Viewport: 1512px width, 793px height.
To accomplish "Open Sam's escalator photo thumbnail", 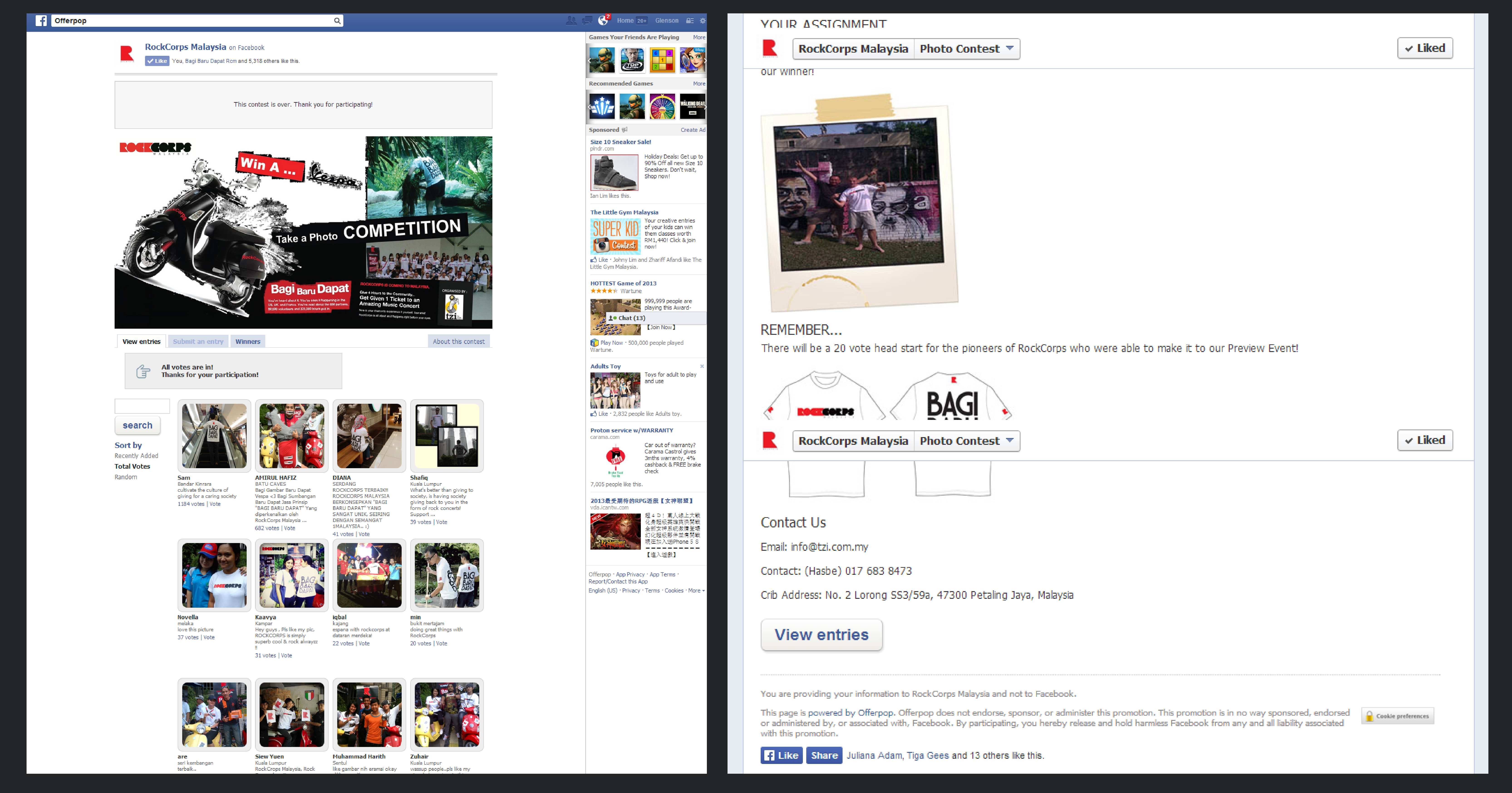I will click(x=214, y=436).
